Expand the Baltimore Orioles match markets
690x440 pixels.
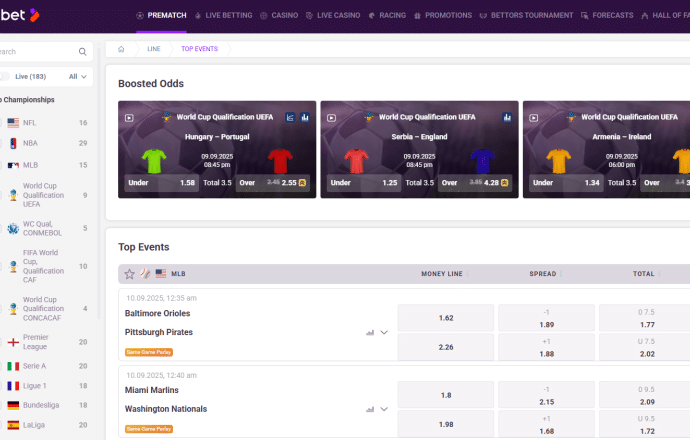(384, 332)
